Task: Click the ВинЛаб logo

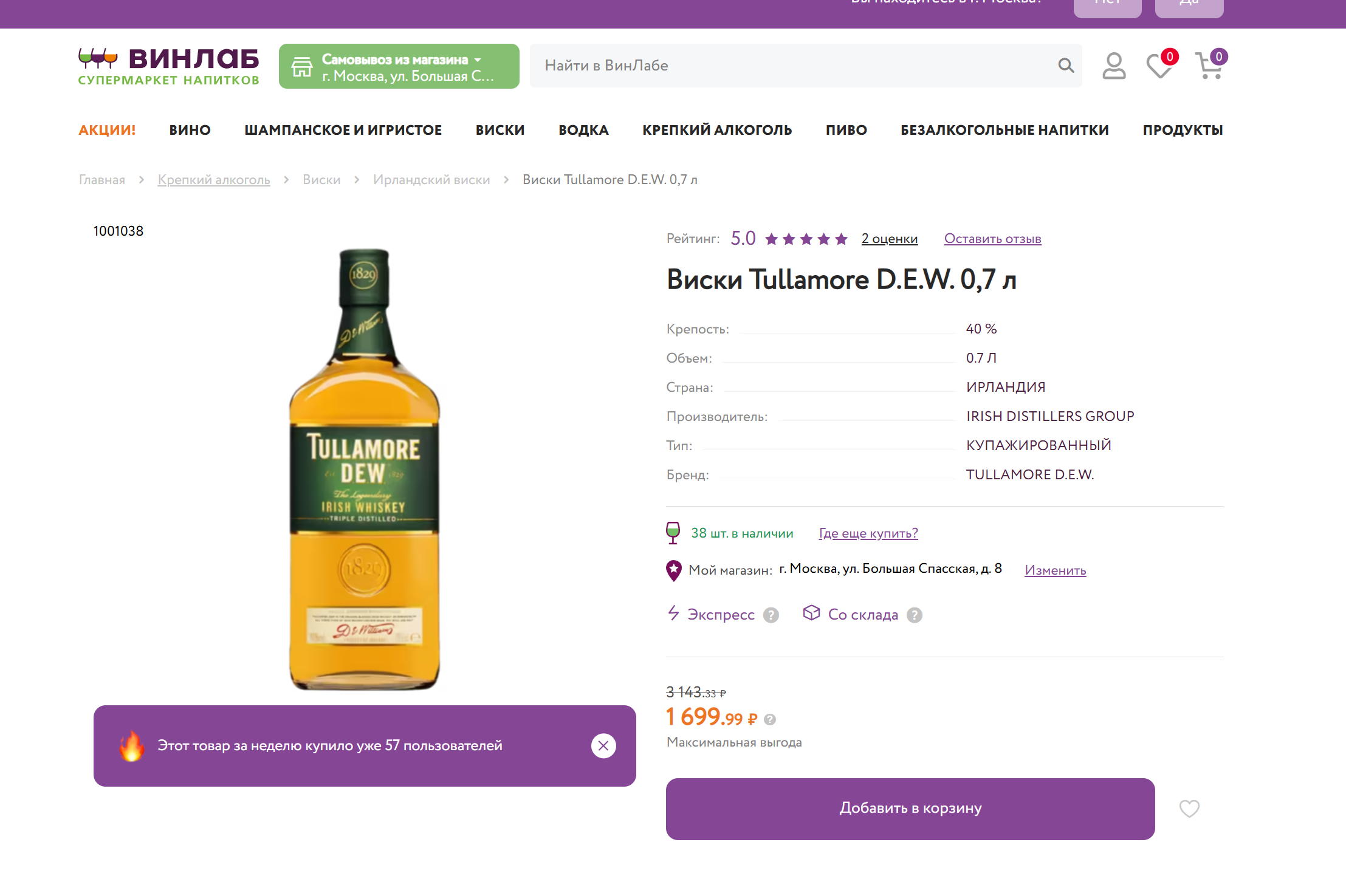Action: point(169,66)
